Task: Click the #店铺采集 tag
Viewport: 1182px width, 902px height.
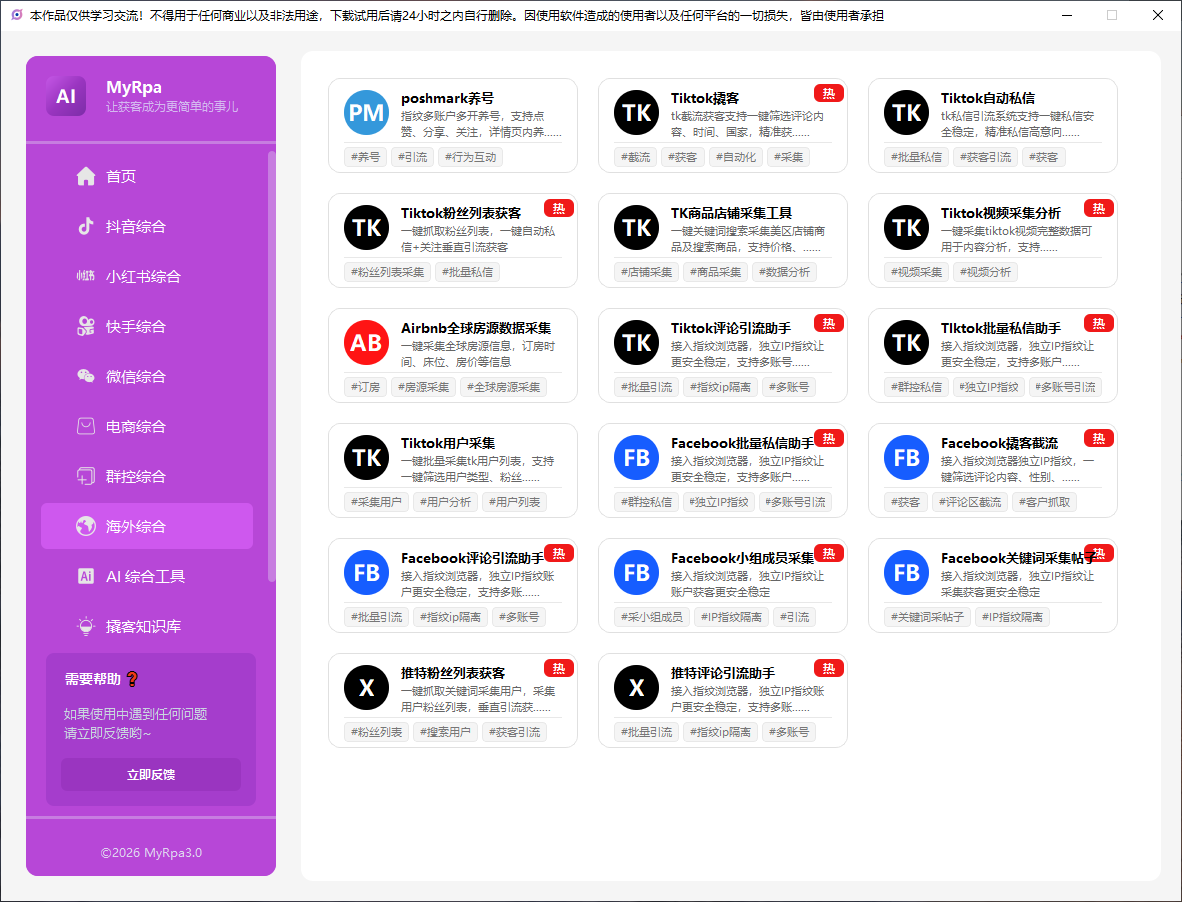Action: coord(646,272)
